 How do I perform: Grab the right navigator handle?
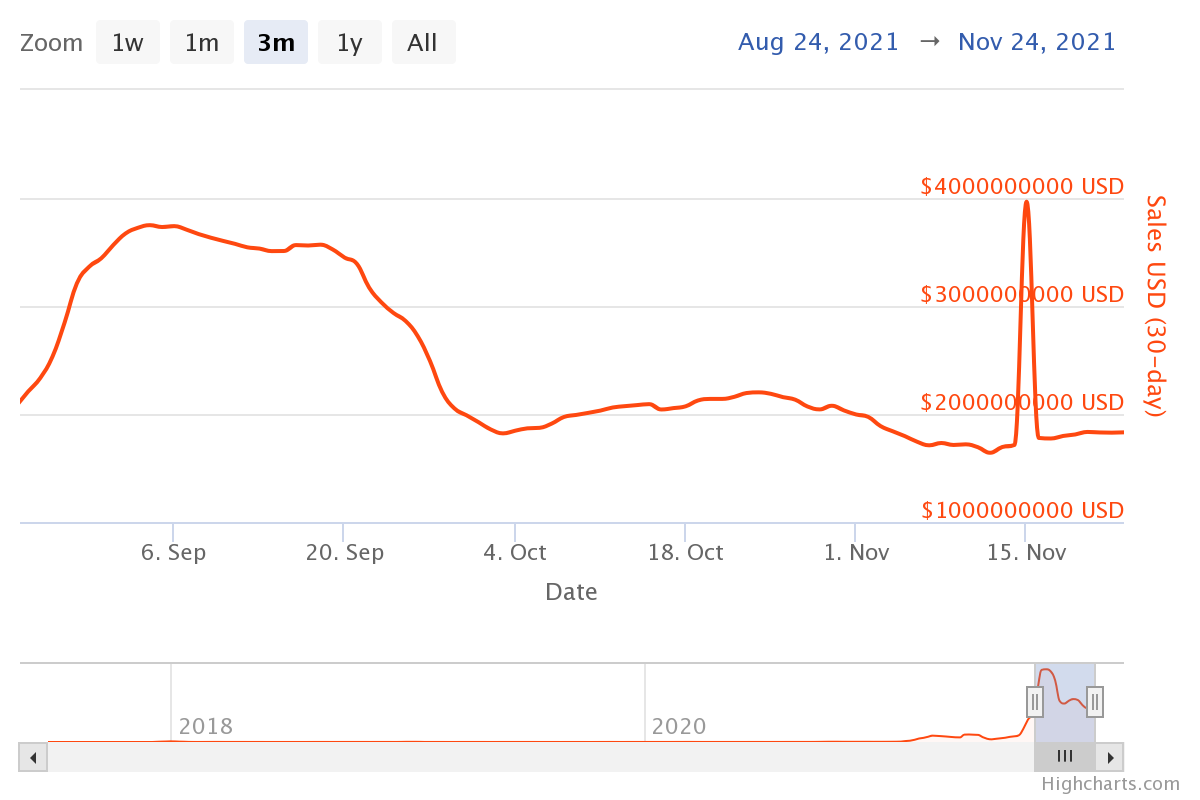[x=1095, y=702]
